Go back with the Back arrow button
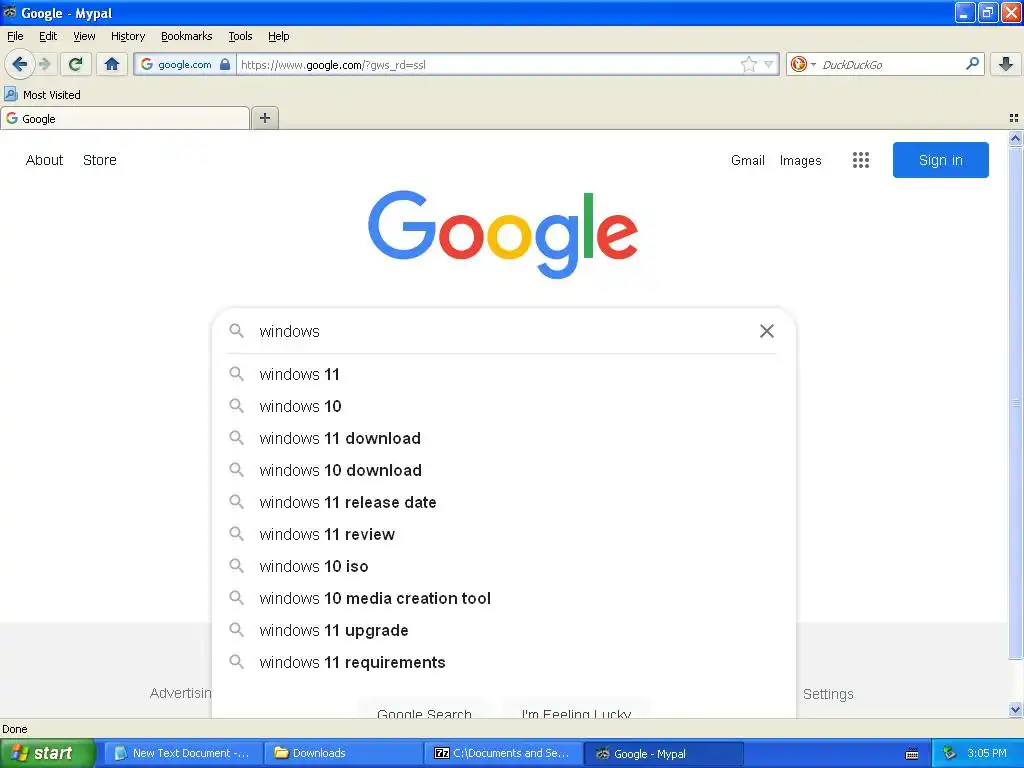The width and height of the screenshot is (1024, 768). [x=19, y=64]
